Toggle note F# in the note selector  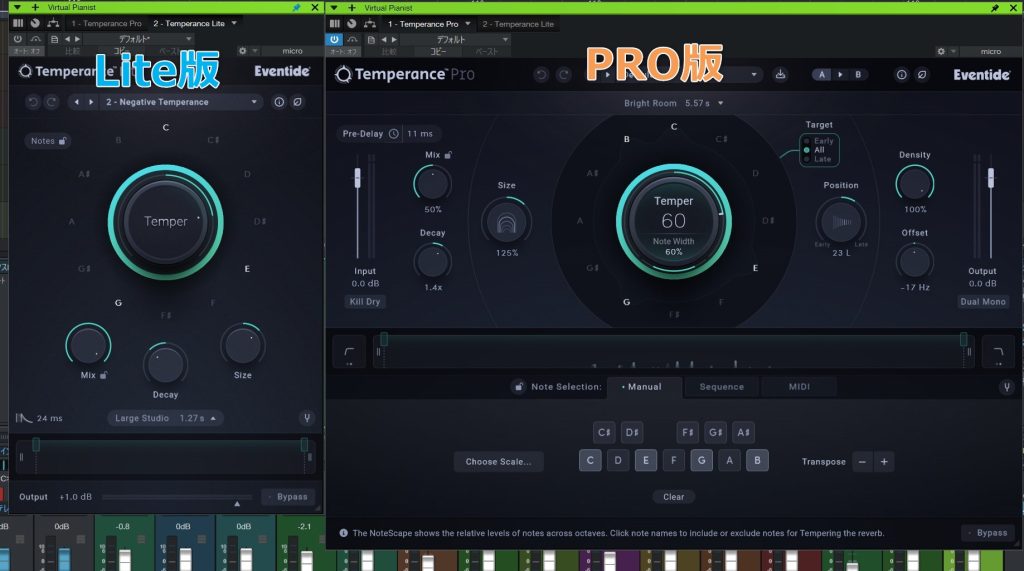pos(687,433)
